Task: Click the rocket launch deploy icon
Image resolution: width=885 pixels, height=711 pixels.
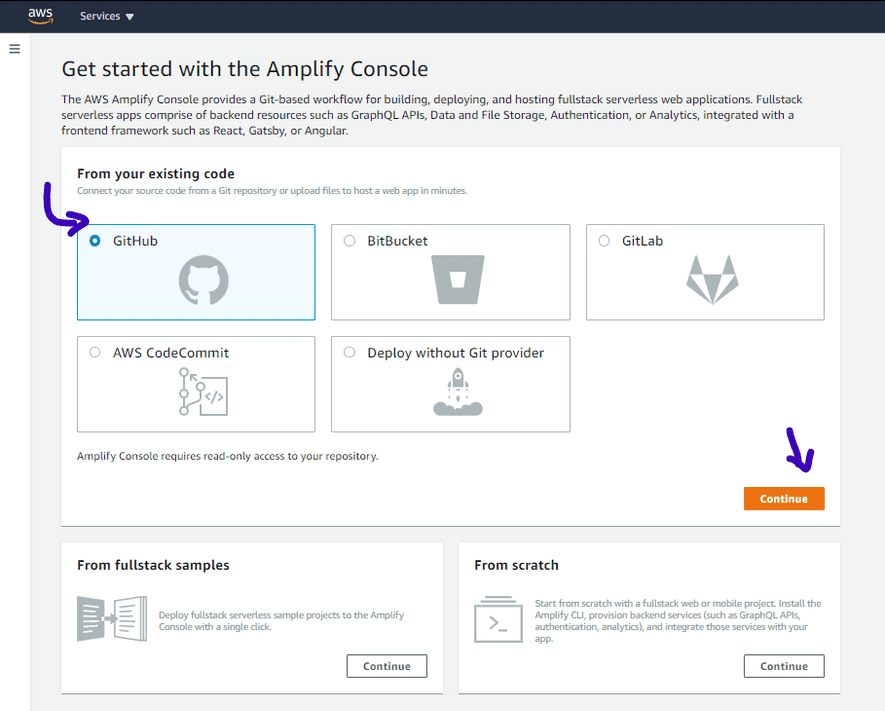Action: pos(458,392)
